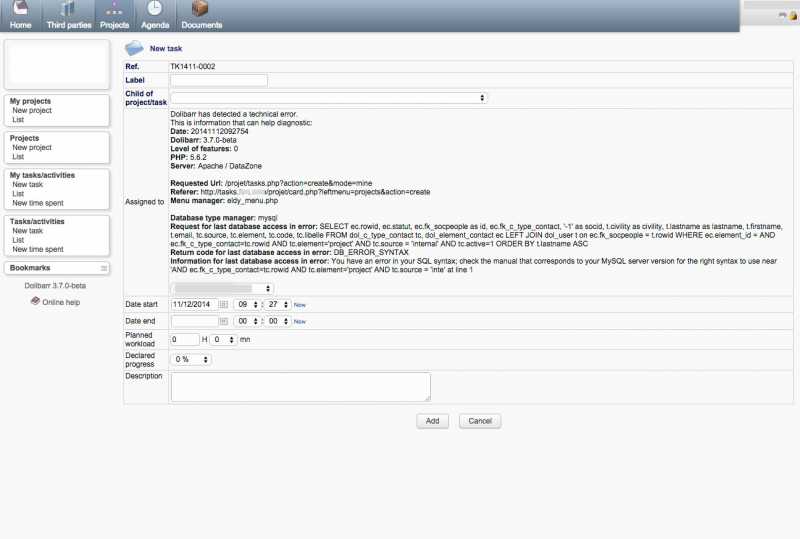Click the Online help book icon

(x=35, y=301)
